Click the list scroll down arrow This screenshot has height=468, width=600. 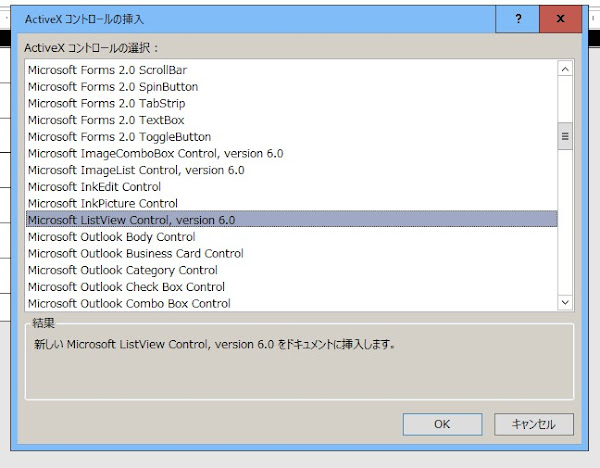[x=565, y=302]
